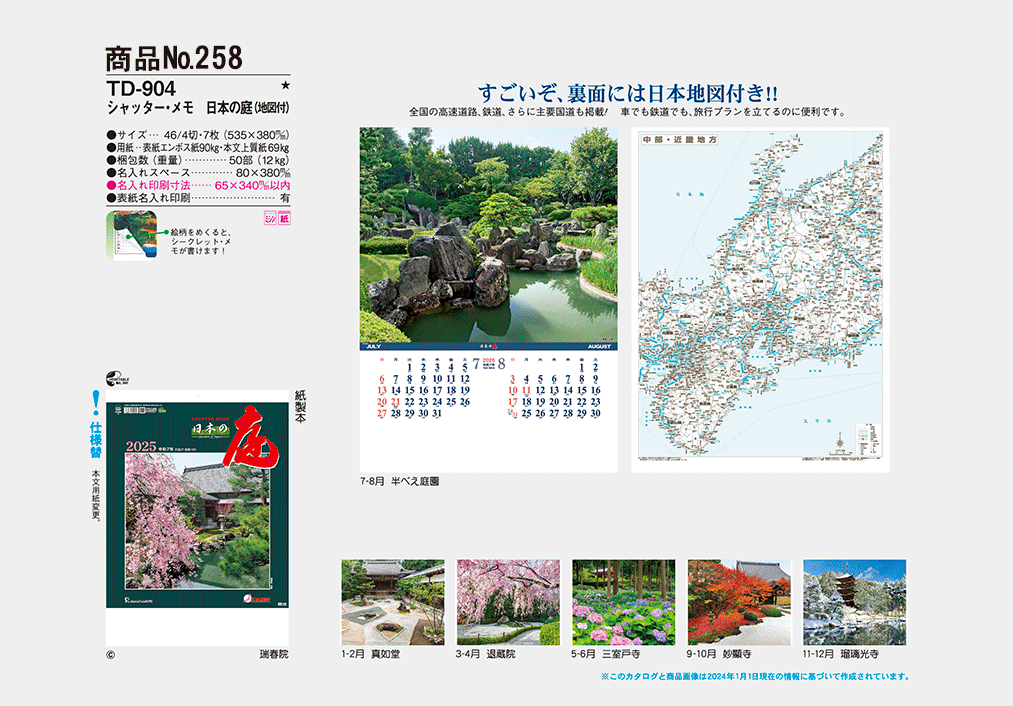Open the 9-10月 妙顯寺 autumn thumbnail
Viewport: 1013px width, 706px height.
[x=739, y=602]
